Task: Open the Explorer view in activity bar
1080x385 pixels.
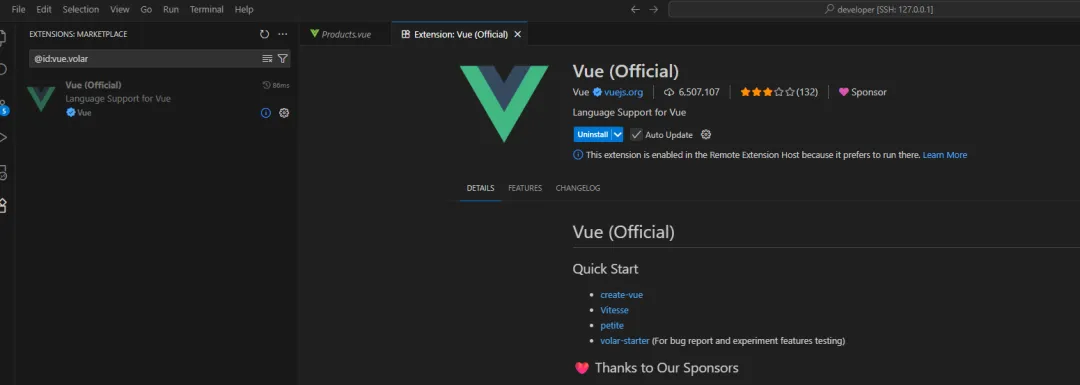Action: pos(3,37)
